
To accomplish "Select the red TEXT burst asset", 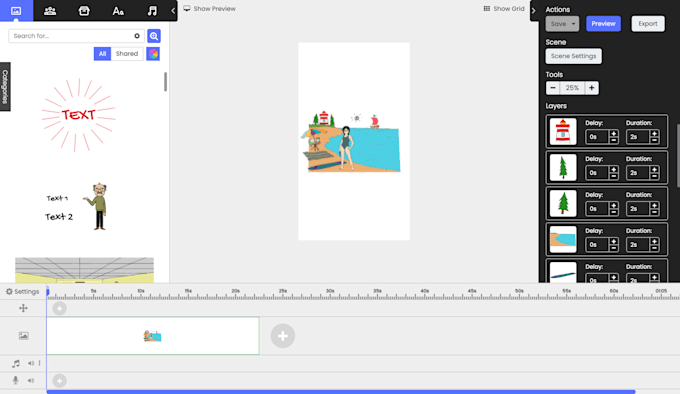I will pyautogui.click(x=78, y=115).
